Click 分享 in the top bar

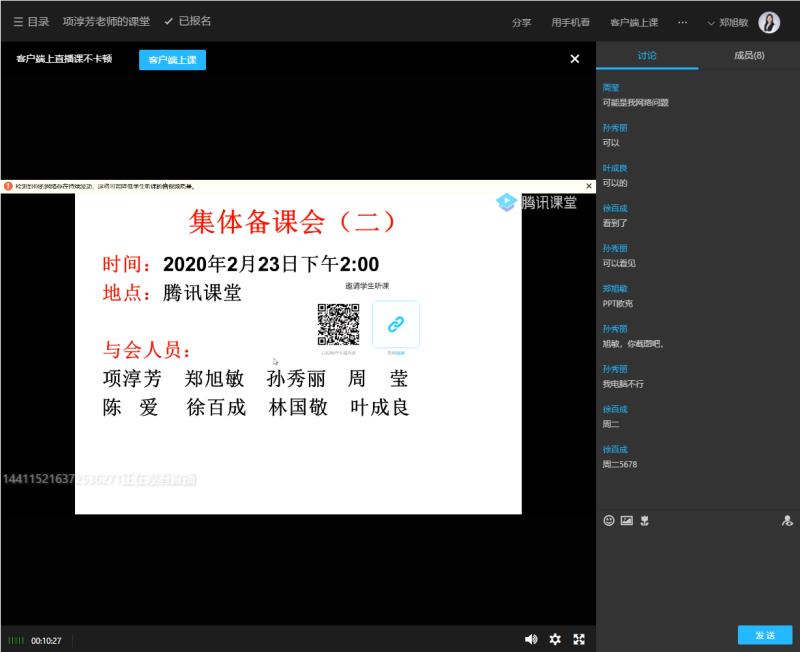point(521,22)
